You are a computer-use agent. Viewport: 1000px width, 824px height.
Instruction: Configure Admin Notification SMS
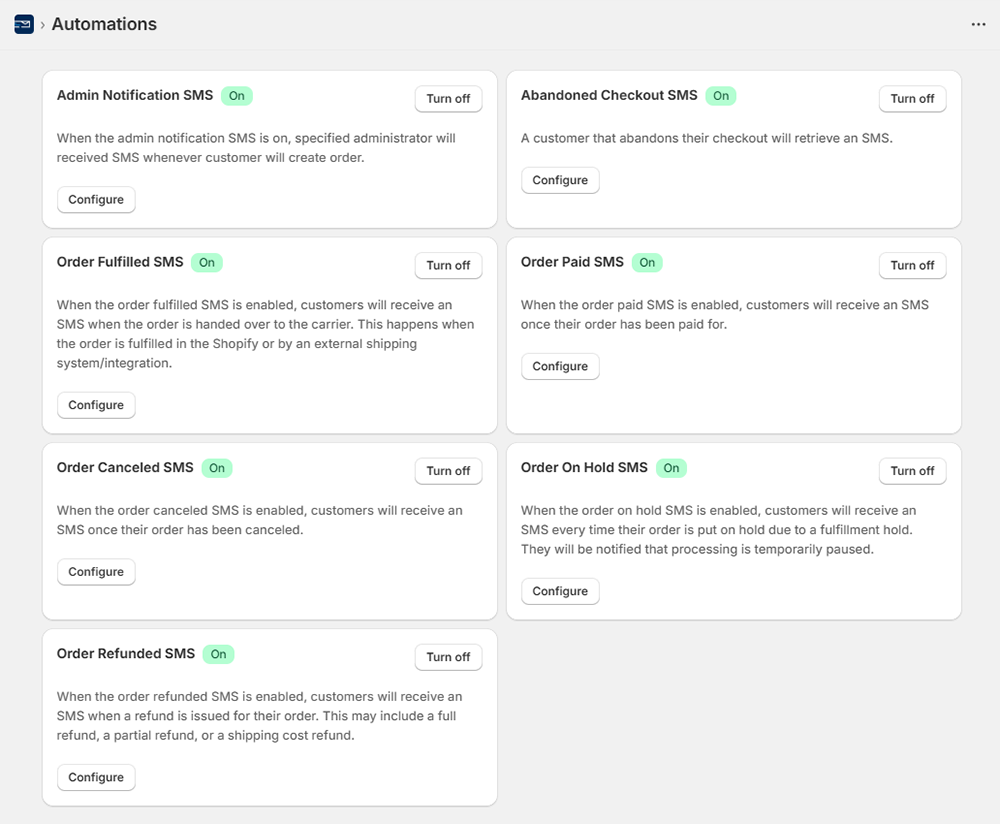pyautogui.click(x=96, y=200)
